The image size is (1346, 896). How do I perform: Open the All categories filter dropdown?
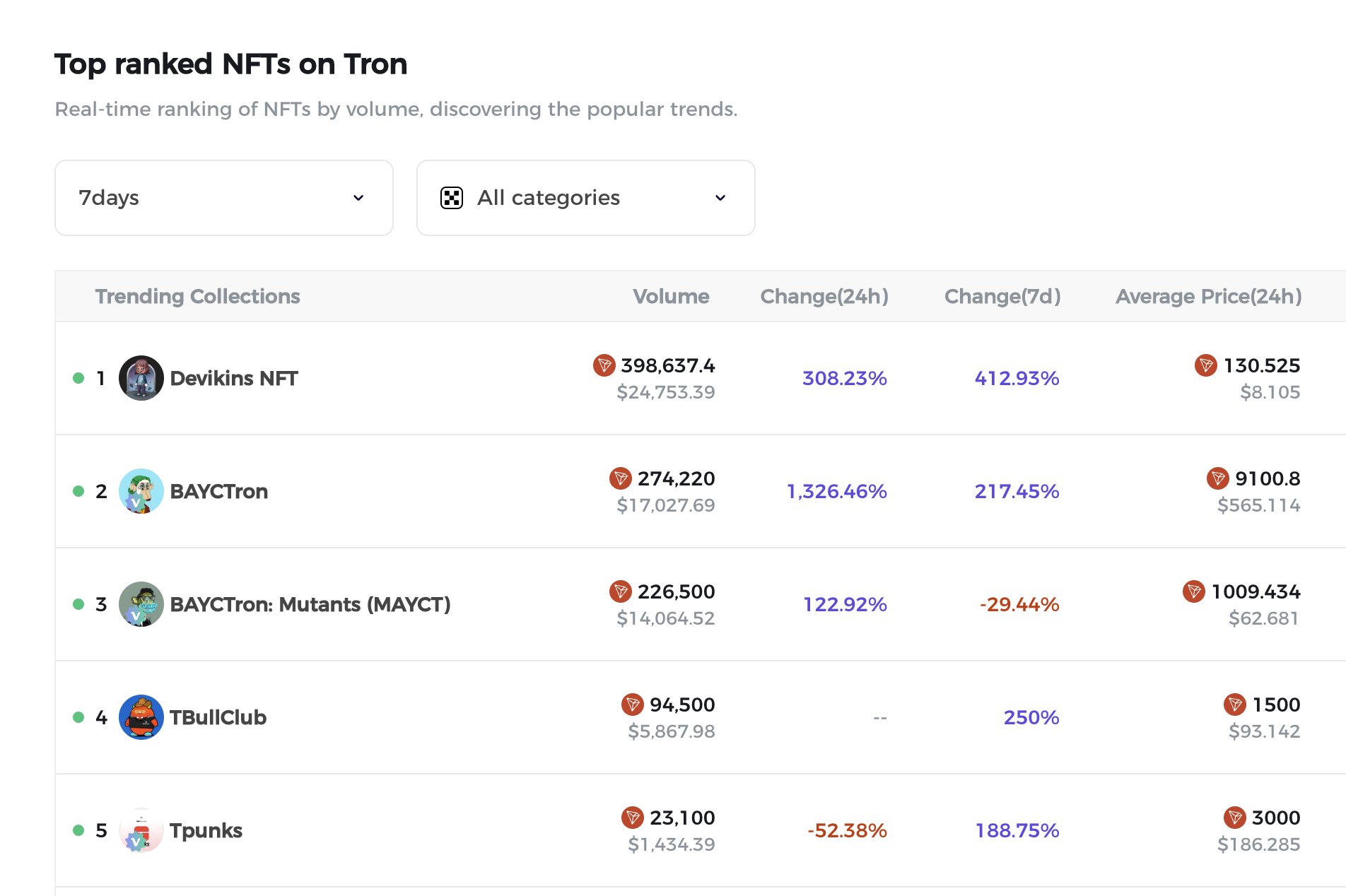[x=585, y=198]
